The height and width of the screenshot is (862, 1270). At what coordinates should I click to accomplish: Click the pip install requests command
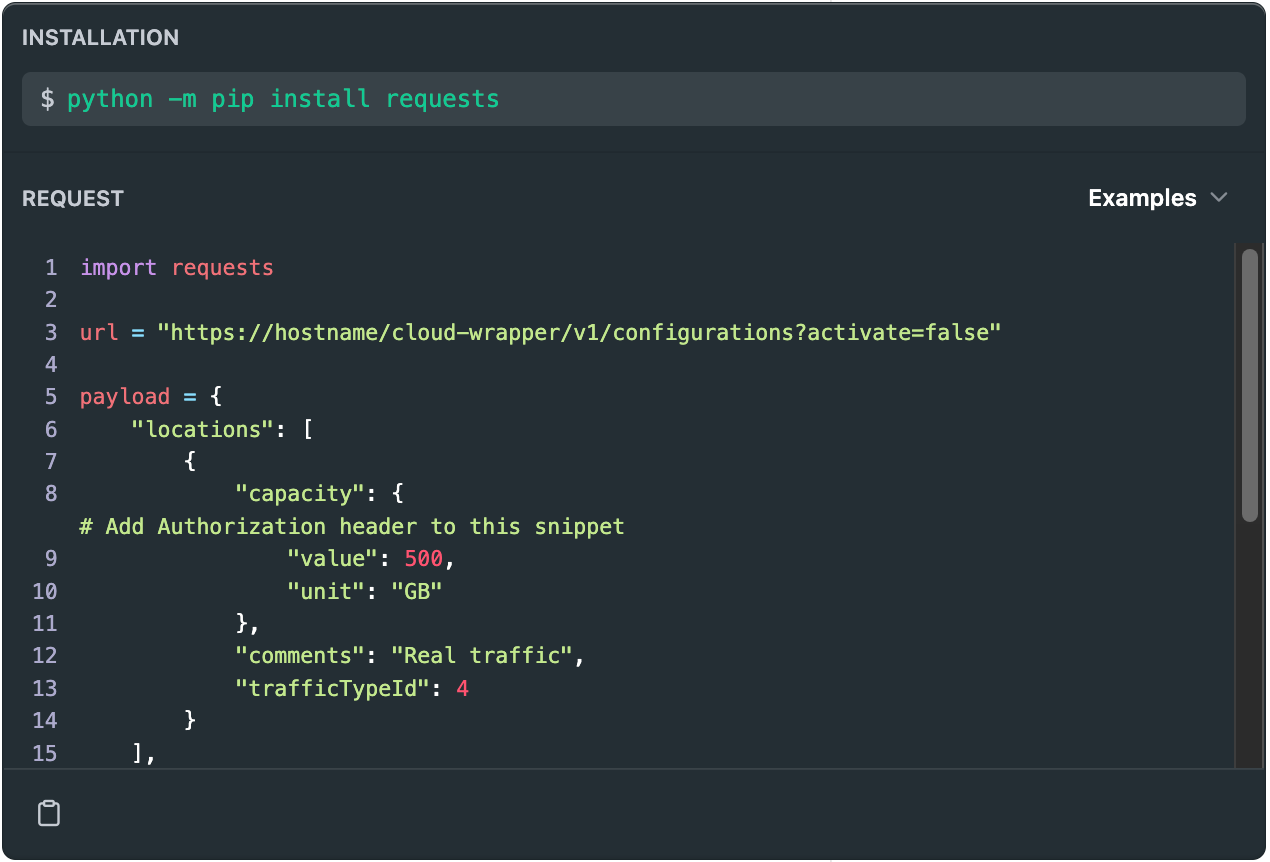(283, 99)
